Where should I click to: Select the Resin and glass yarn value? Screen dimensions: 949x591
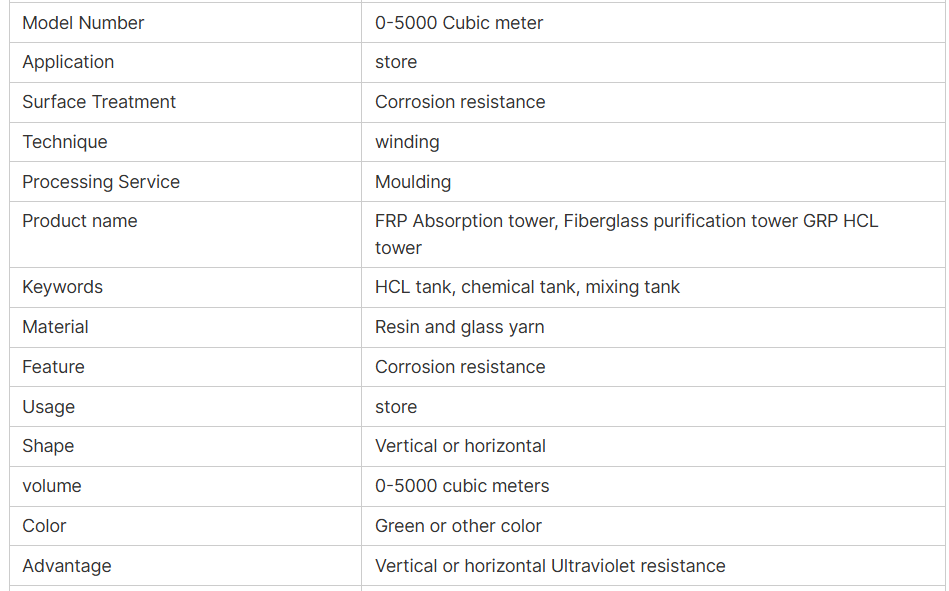(x=460, y=327)
